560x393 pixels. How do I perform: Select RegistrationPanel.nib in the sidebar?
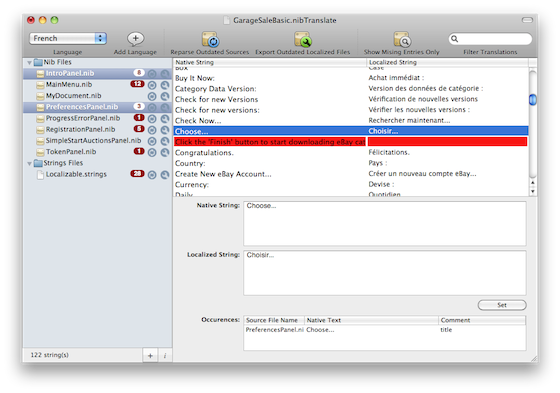[x=80, y=129]
